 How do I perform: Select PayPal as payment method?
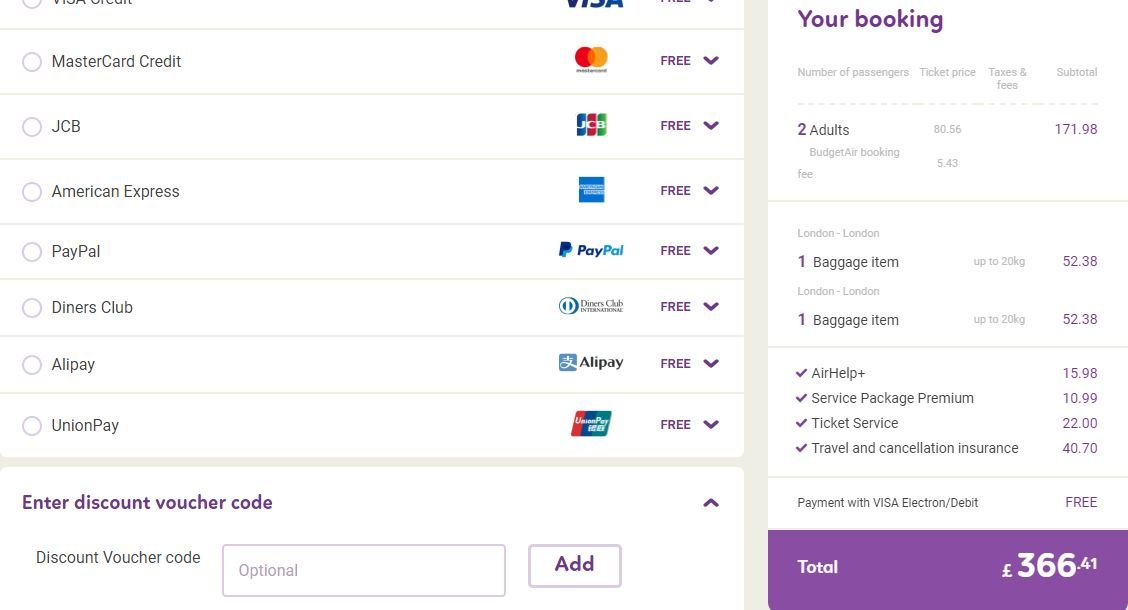[32, 252]
